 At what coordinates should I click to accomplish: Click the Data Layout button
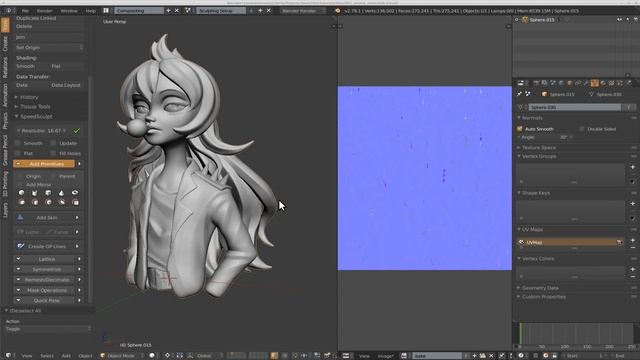(66, 85)
